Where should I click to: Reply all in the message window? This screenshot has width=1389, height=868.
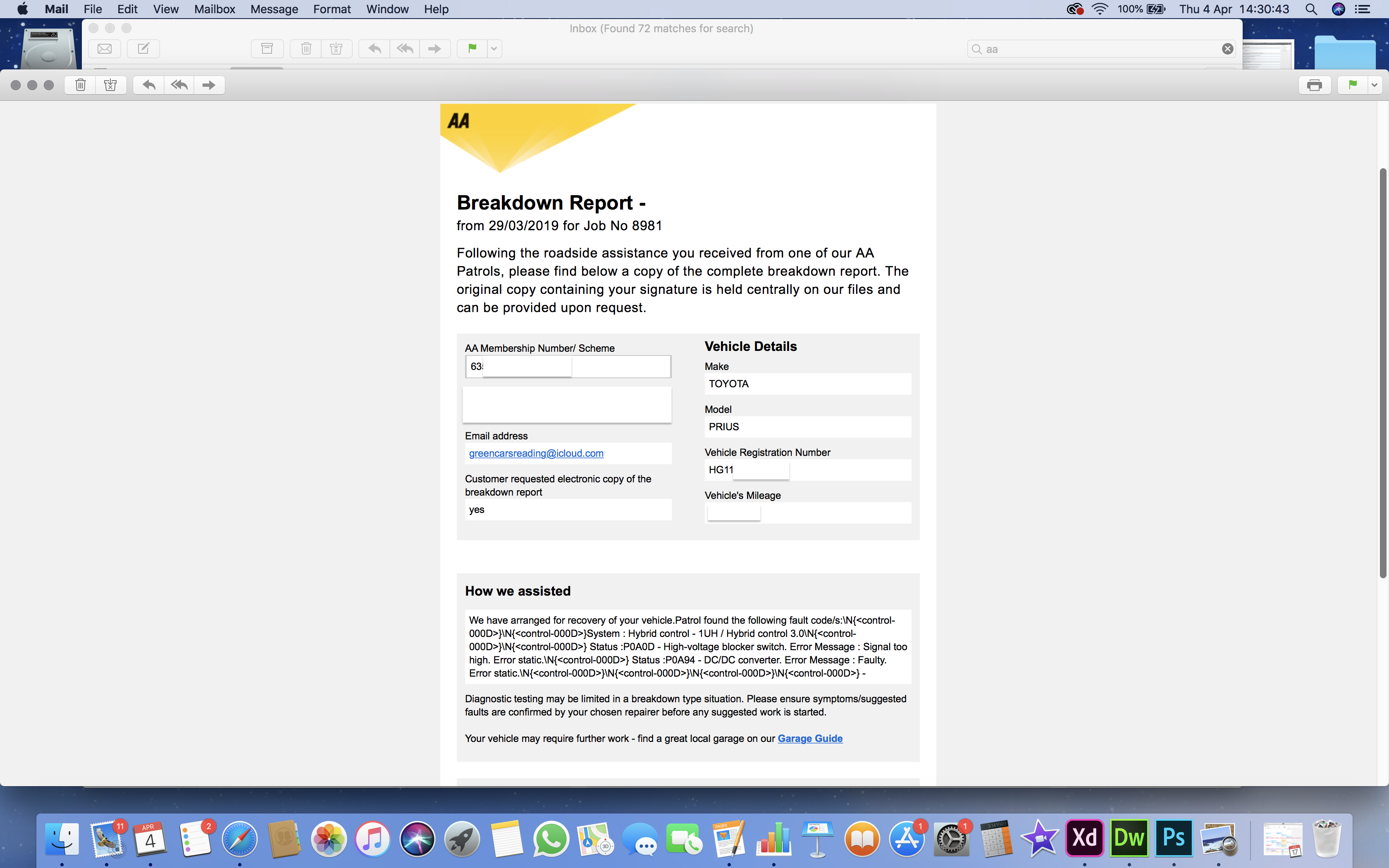[179, 85]
